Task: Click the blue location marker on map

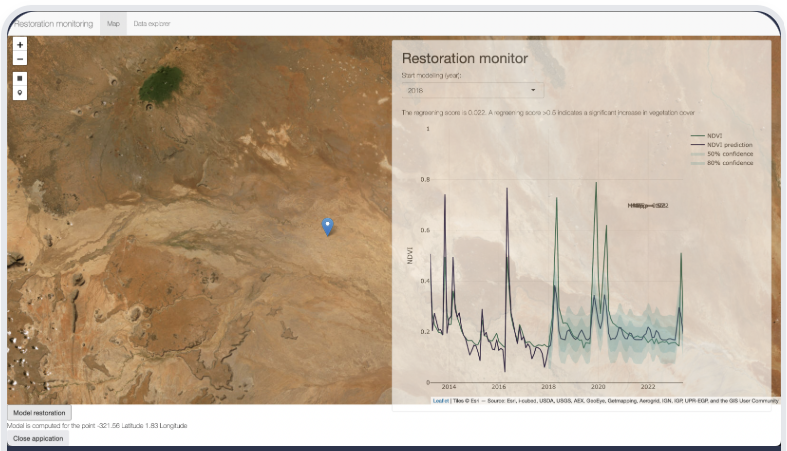Action: point(327,227)
